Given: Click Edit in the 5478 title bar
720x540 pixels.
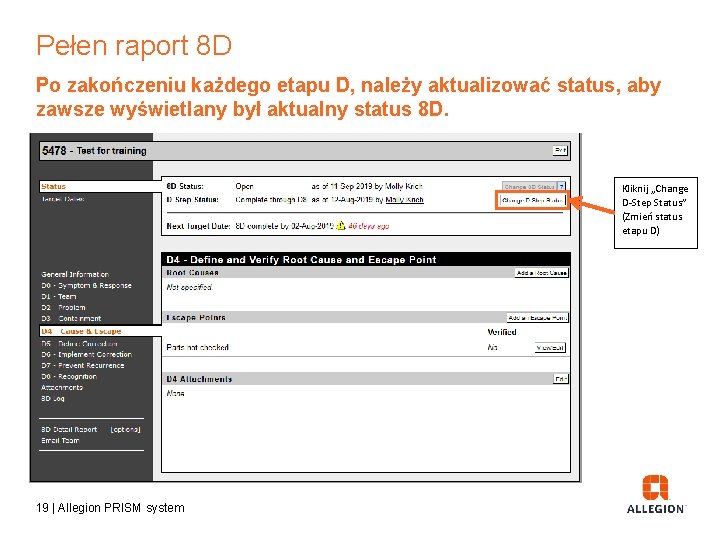Looking at the screenshot, I should [560, 151].
